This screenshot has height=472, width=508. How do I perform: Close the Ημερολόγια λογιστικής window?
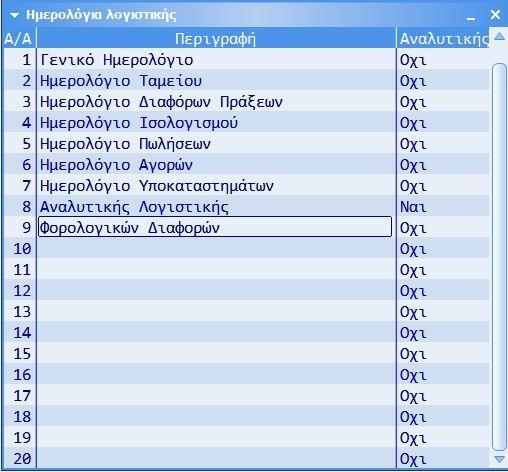[x=495, y=15]
